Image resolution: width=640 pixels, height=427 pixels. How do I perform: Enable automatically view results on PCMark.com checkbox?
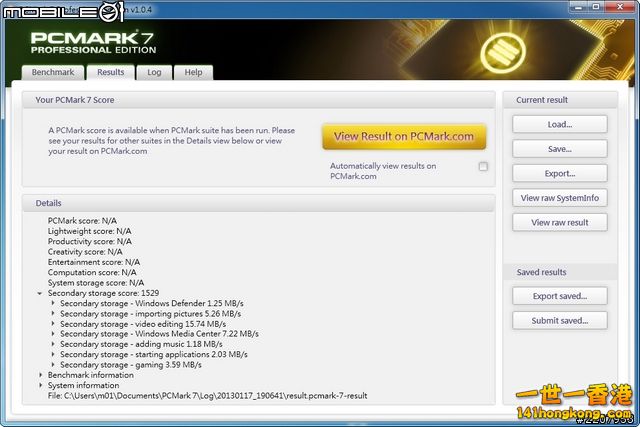coord(483,167)
